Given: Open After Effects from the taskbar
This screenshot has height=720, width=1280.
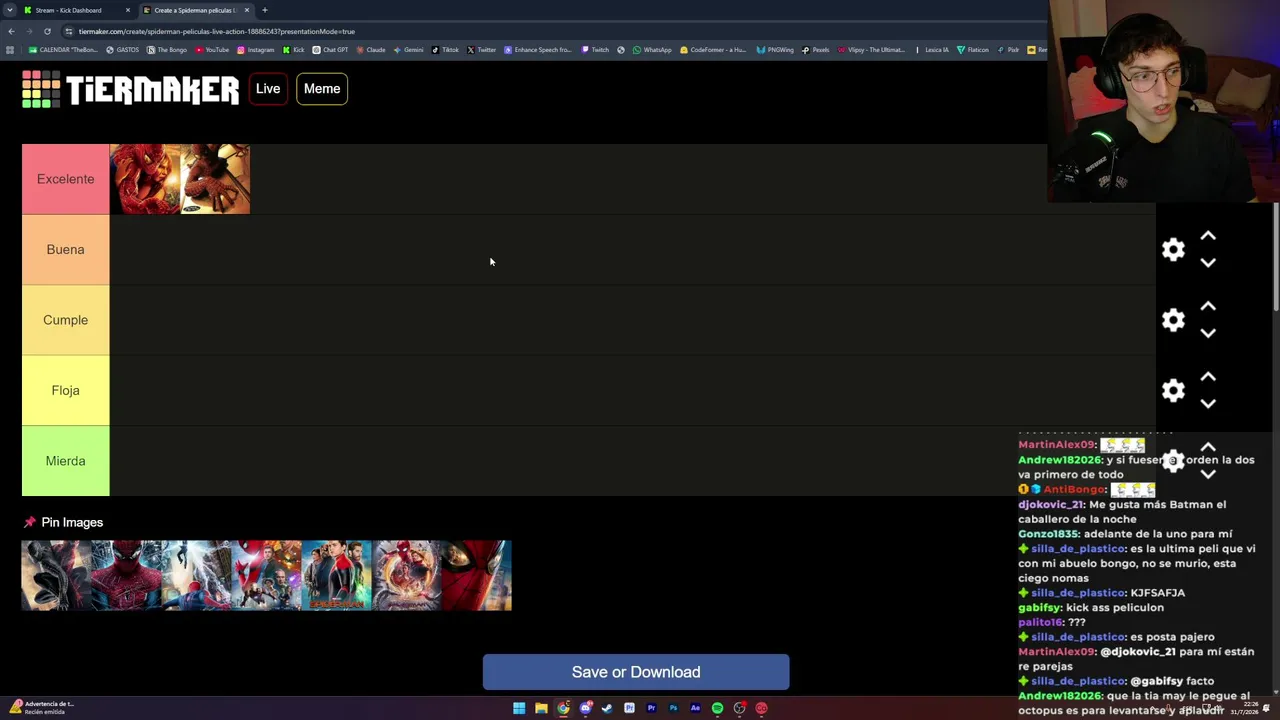Looking at the screenshot, I should pyautogui.click(x=695, y=708).
